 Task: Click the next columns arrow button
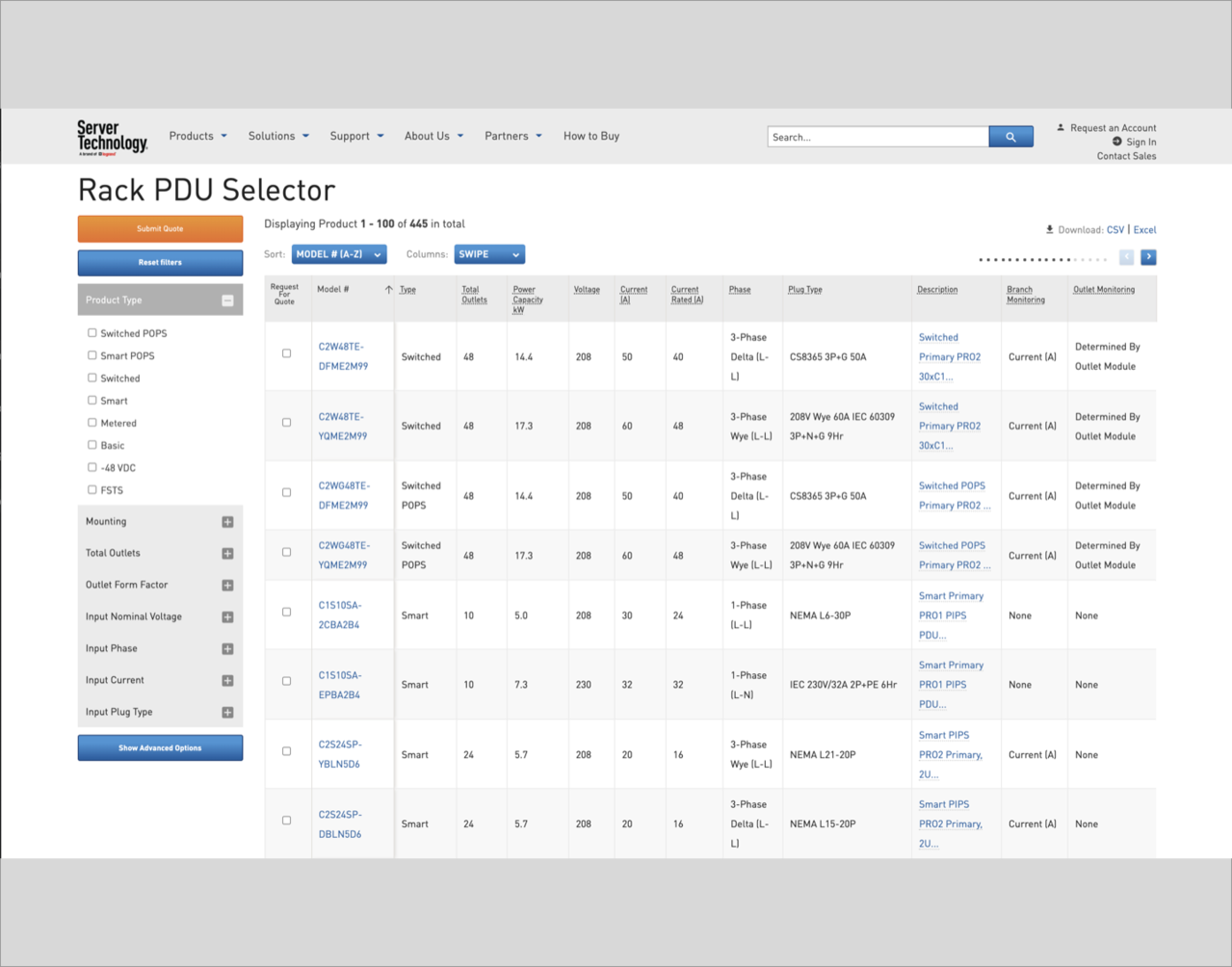tap(1148, 257)
